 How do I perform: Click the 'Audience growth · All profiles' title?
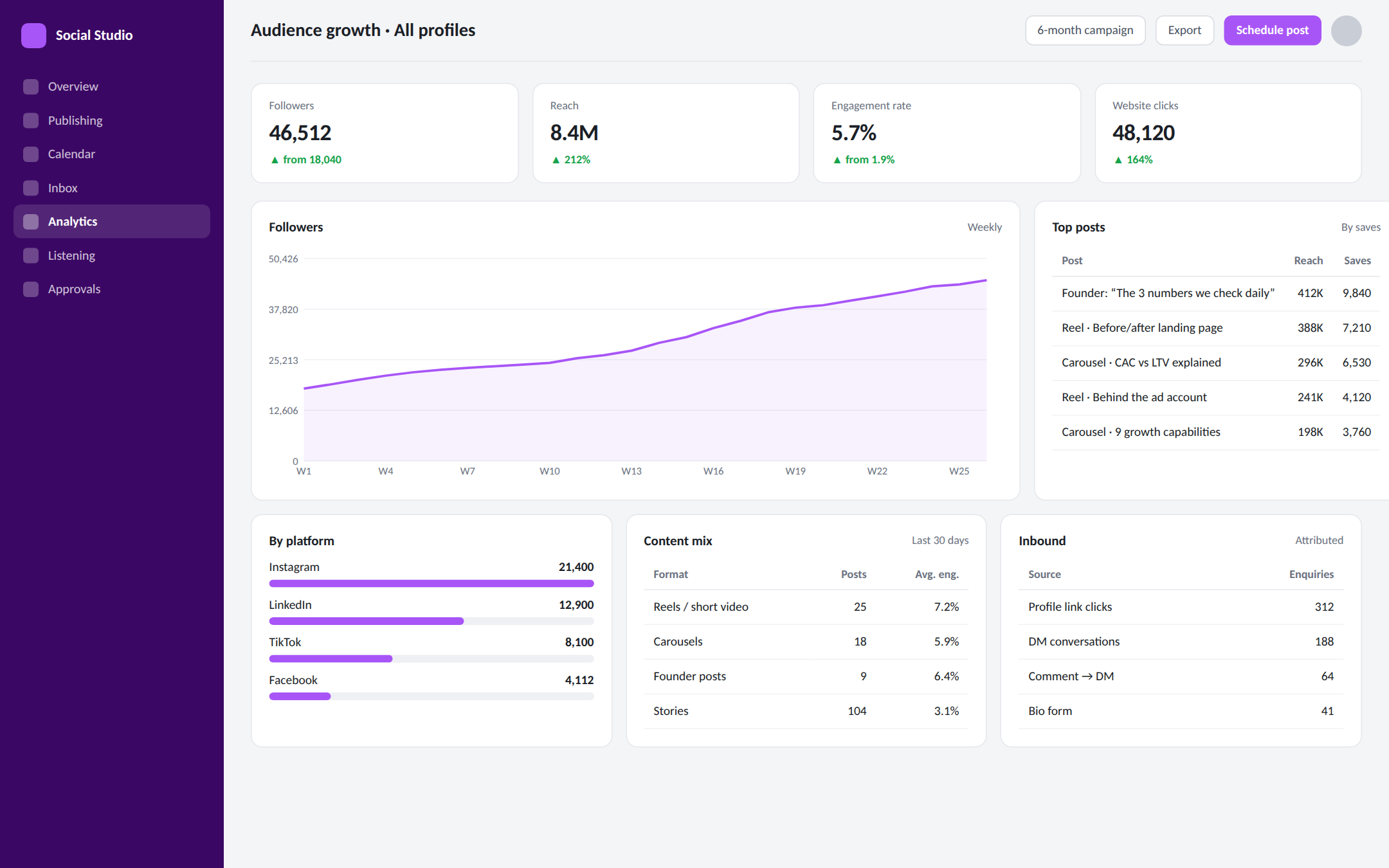[x=363, y=30]
